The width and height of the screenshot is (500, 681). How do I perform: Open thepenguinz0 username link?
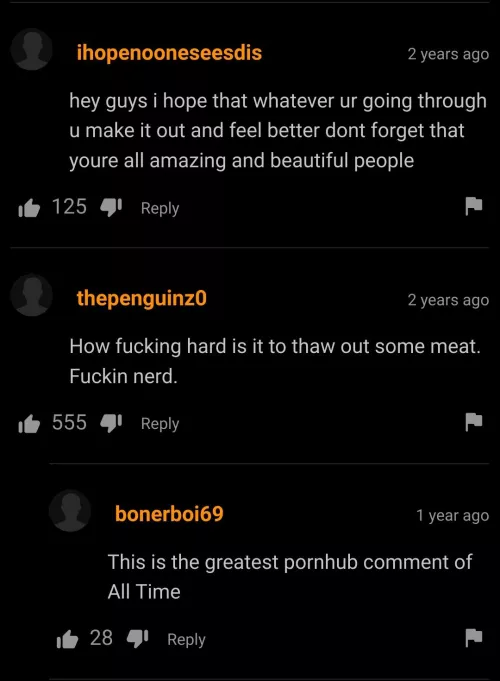pos(142,299)
